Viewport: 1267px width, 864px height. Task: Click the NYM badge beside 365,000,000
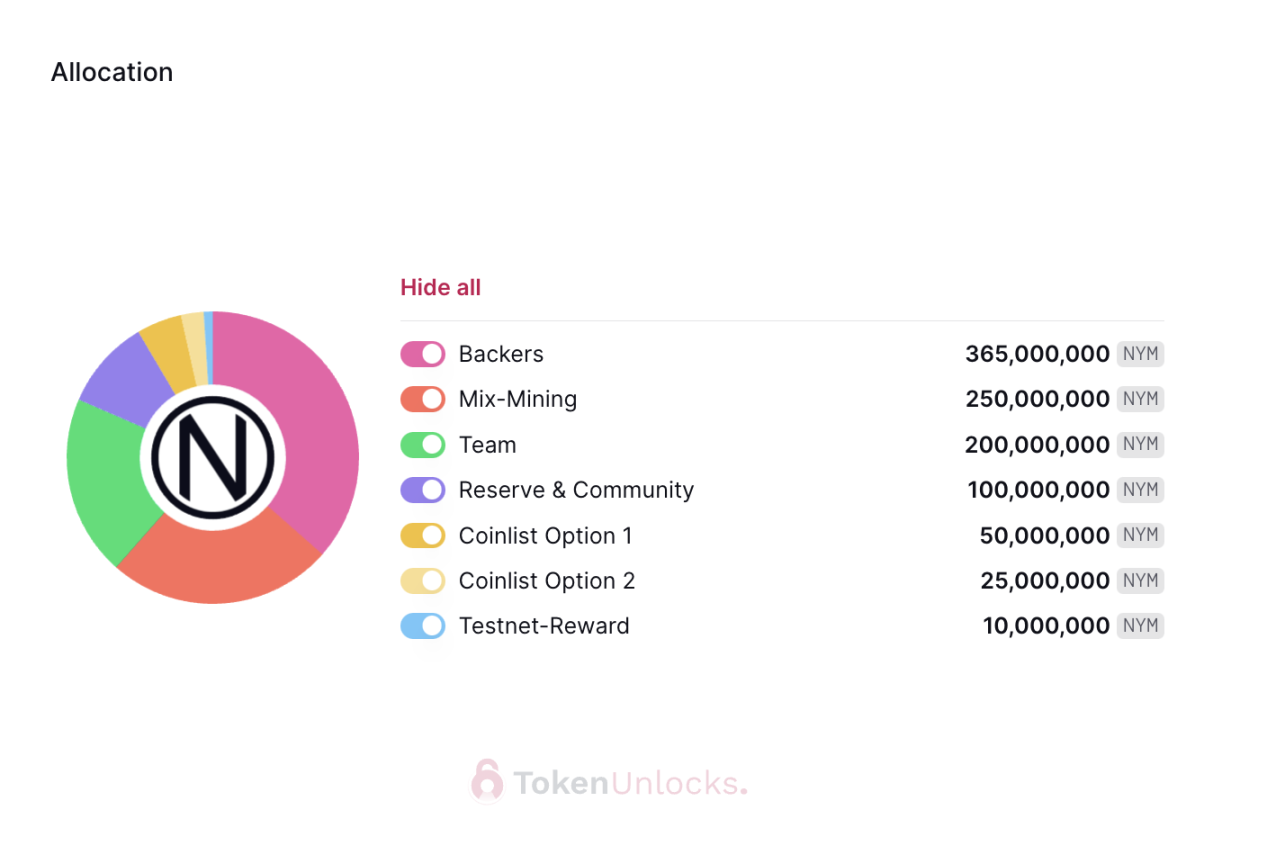1140,354
